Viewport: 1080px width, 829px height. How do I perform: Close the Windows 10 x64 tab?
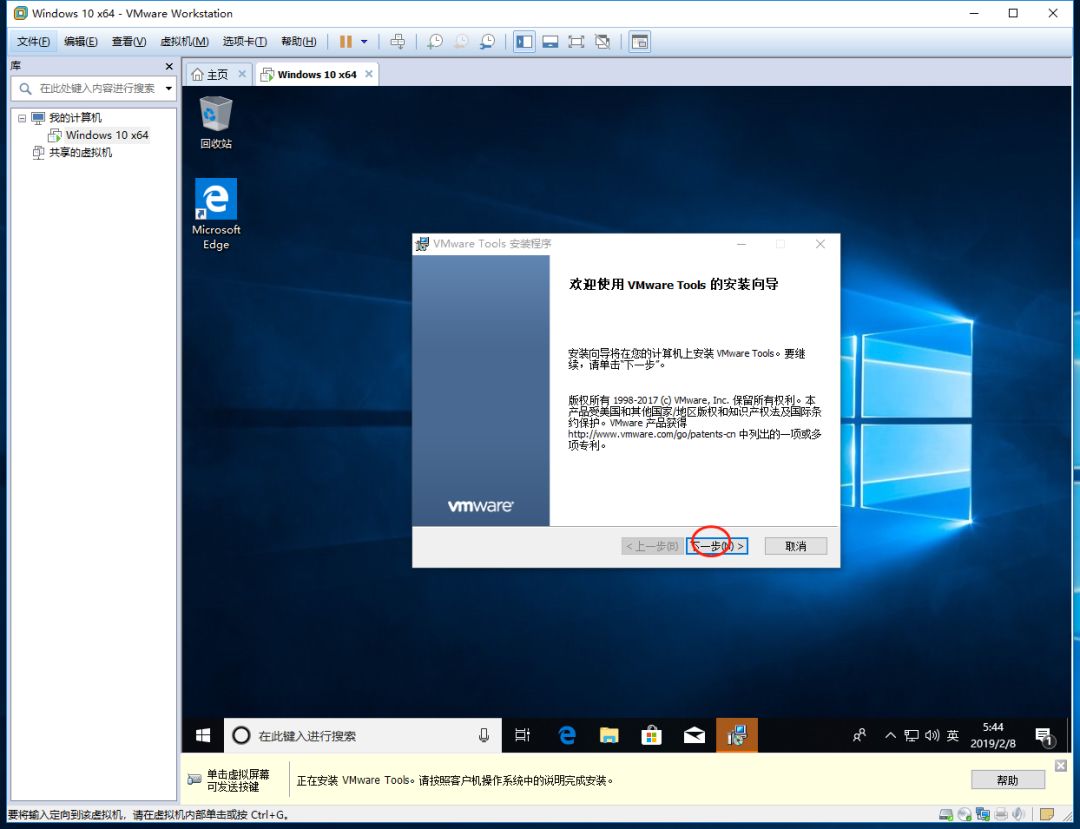click(369, 74)
